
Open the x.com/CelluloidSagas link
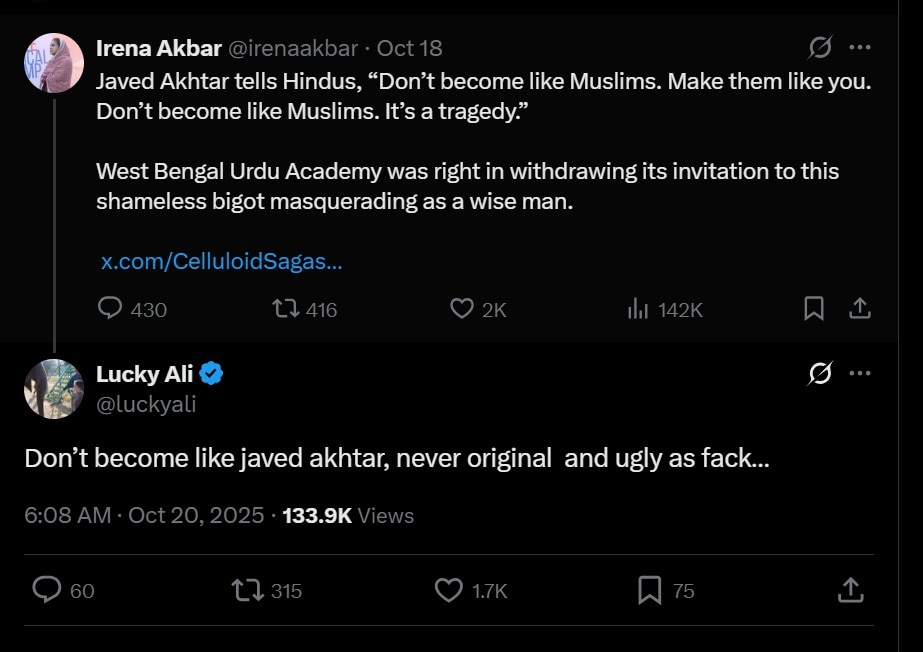pos(221,261)
